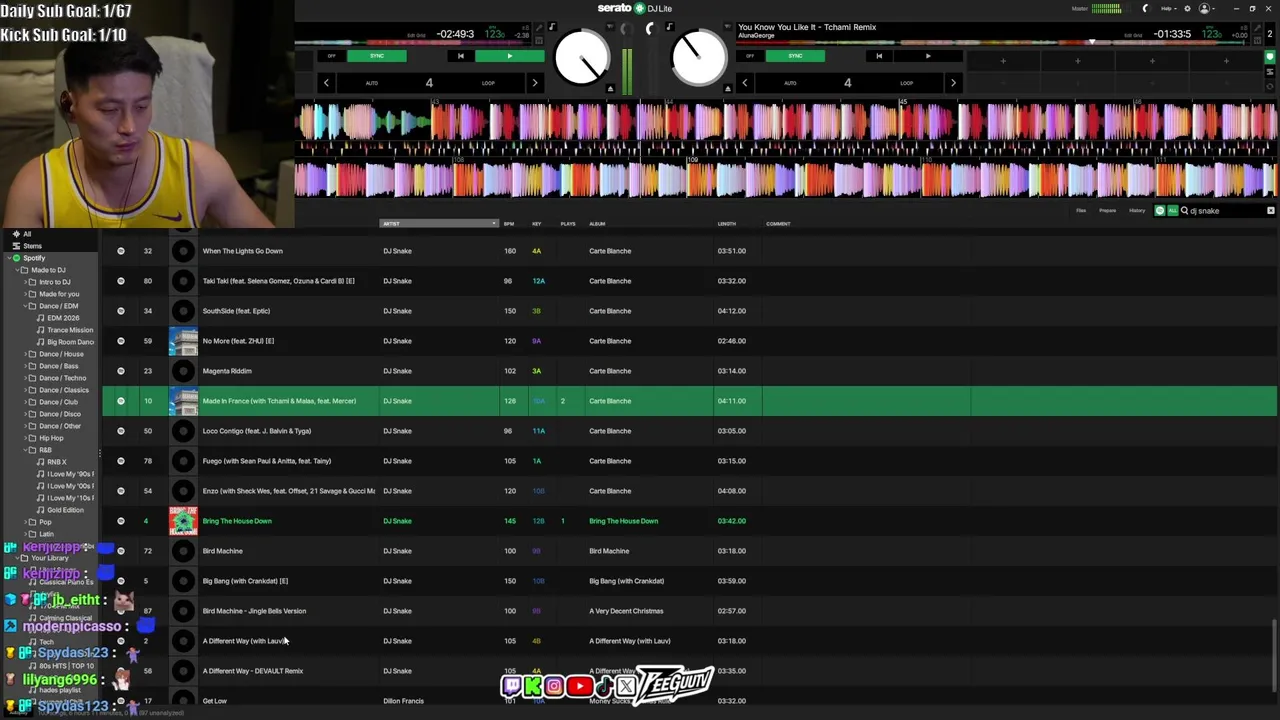Clear the dj snake search text
Screen dimensions: 1280x720
(1271, 211)
